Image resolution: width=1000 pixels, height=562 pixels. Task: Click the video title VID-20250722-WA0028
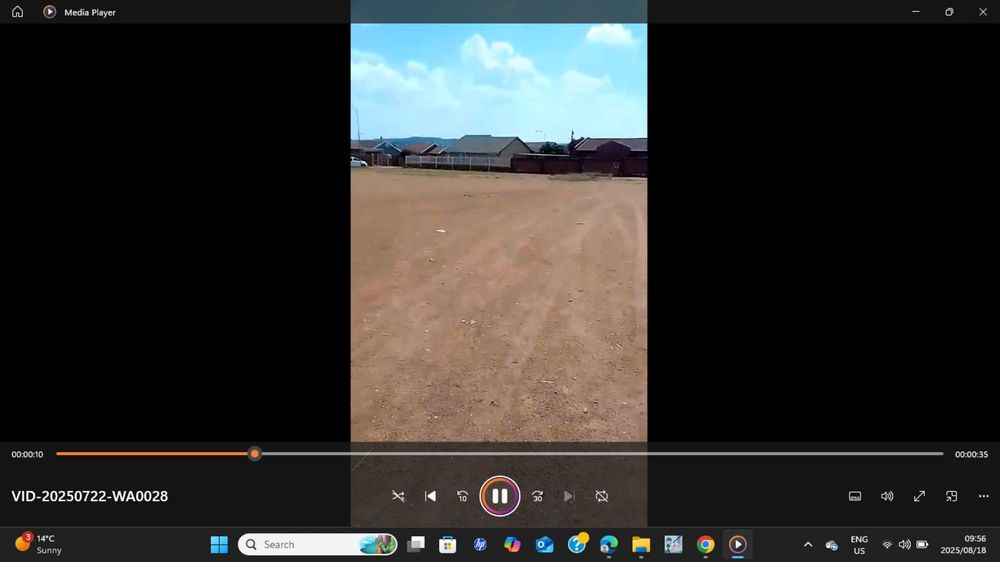point(90,496)
